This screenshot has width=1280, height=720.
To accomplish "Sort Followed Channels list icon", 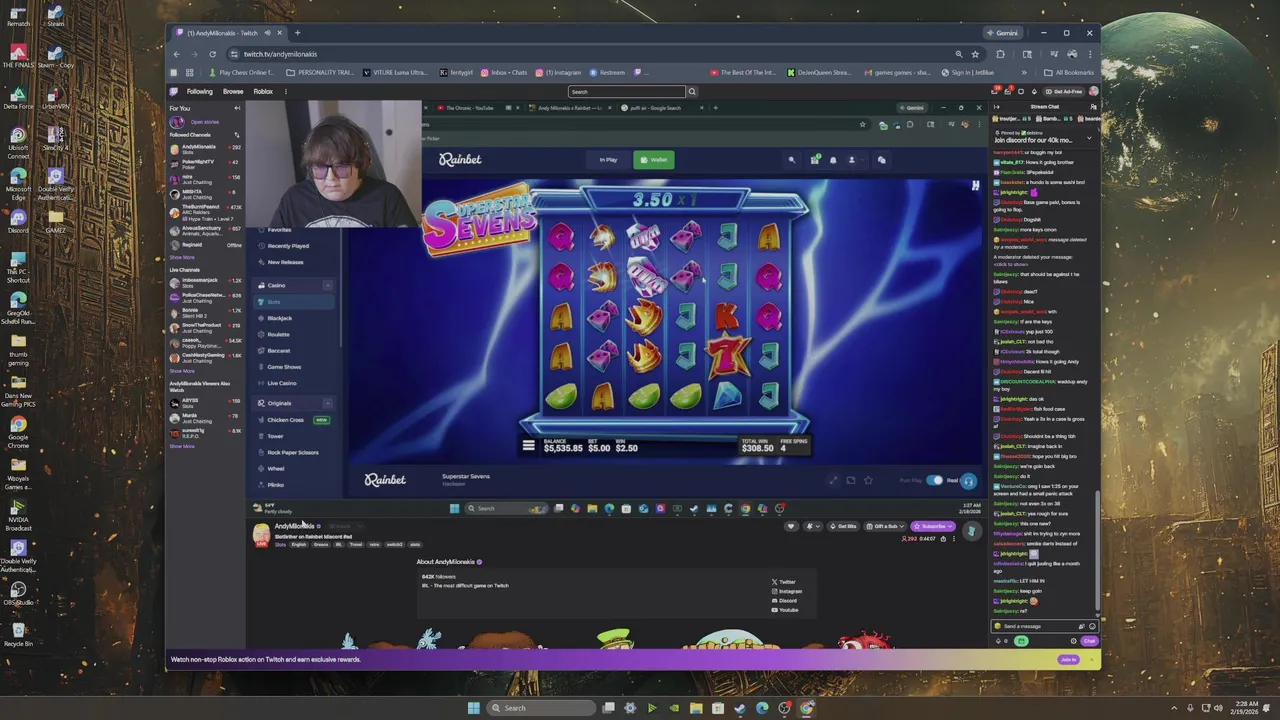I will [x=237, y=135].
